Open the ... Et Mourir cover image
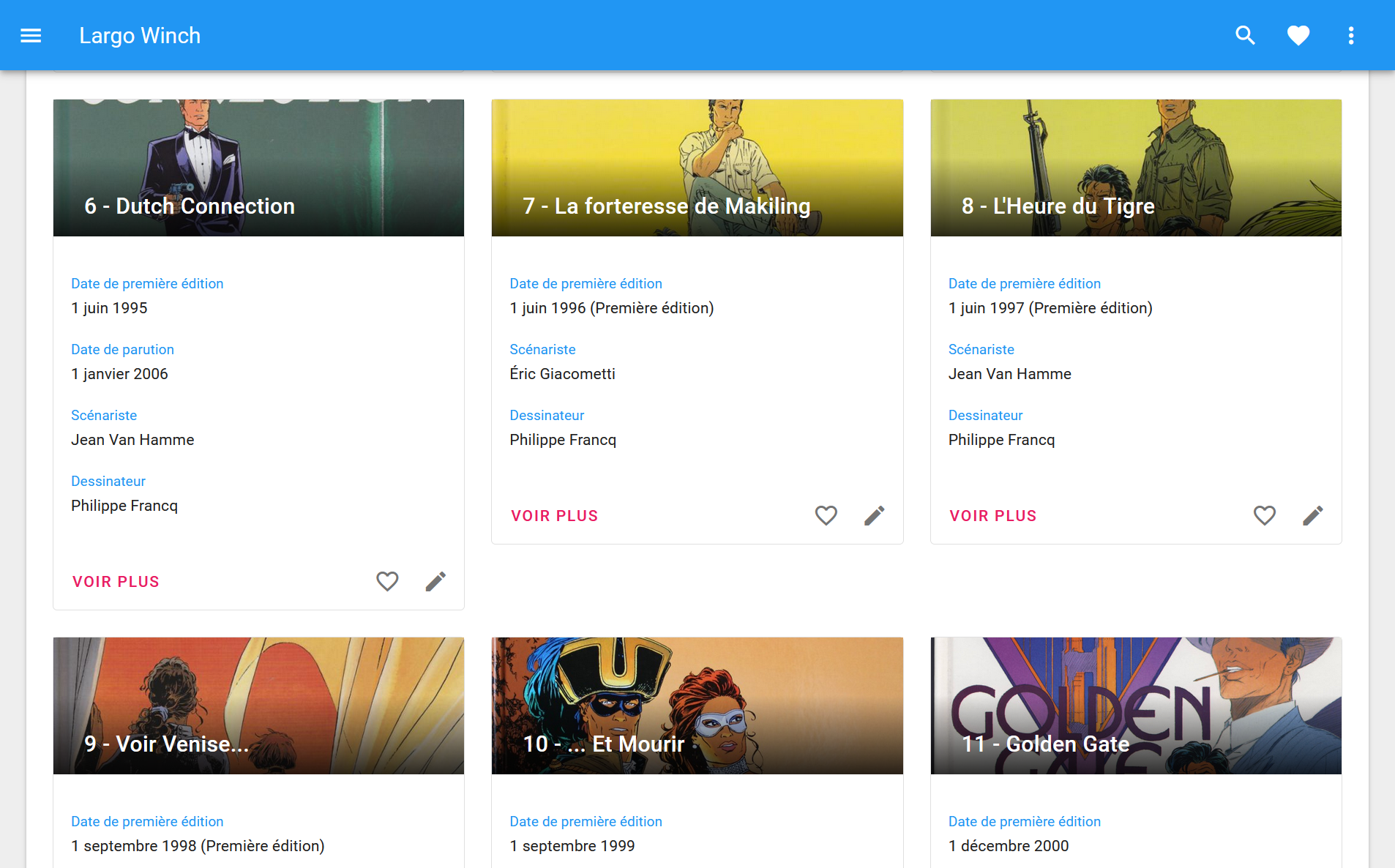 click(x=697, y=706)
